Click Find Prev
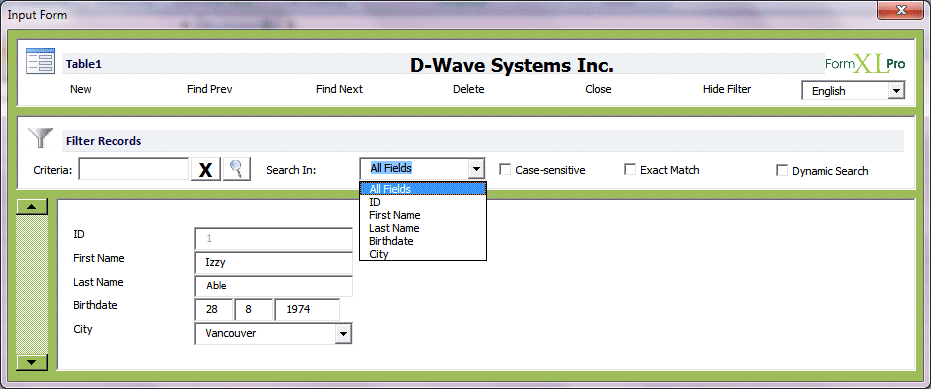This screenshot has width=931, height=389. [x=210, y=89]
